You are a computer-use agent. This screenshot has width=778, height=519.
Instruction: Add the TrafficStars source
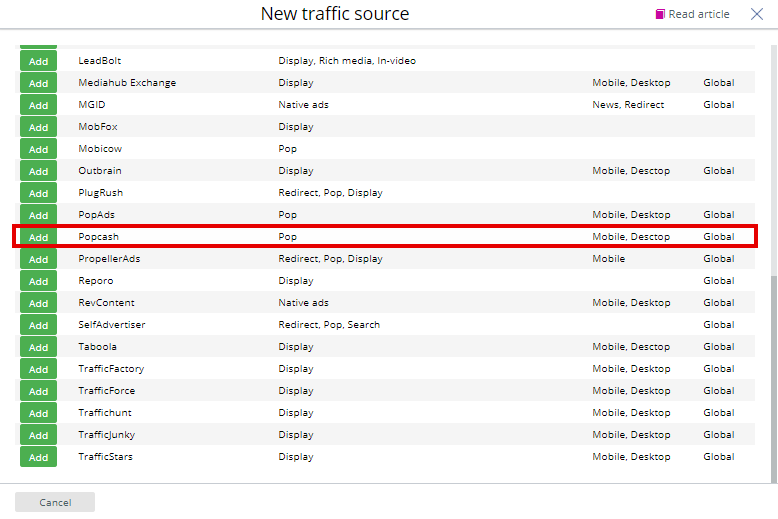click(38, 457)
